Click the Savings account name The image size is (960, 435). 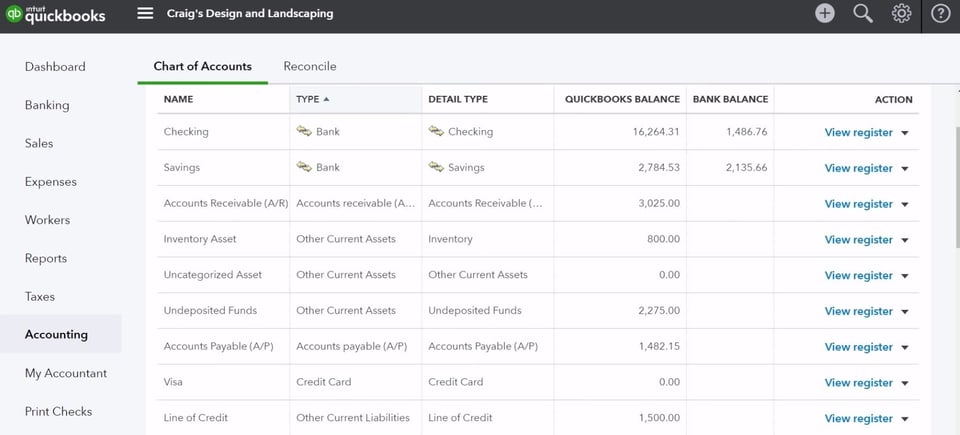[182, 167]
